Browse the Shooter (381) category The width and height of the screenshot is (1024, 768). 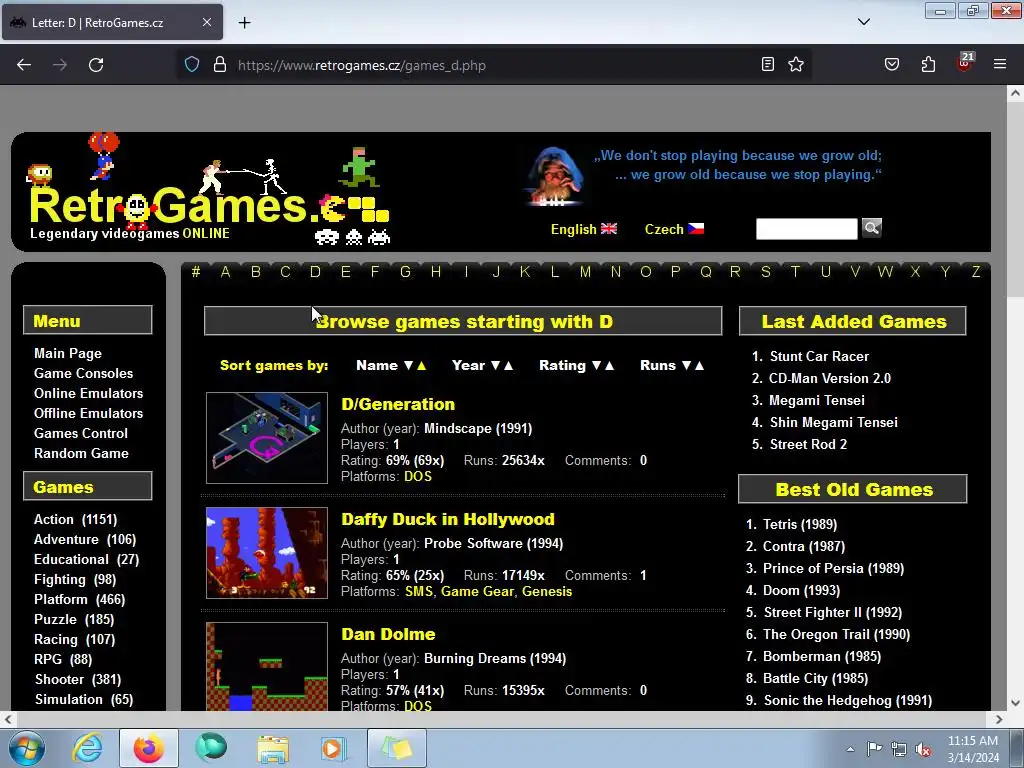78,680
